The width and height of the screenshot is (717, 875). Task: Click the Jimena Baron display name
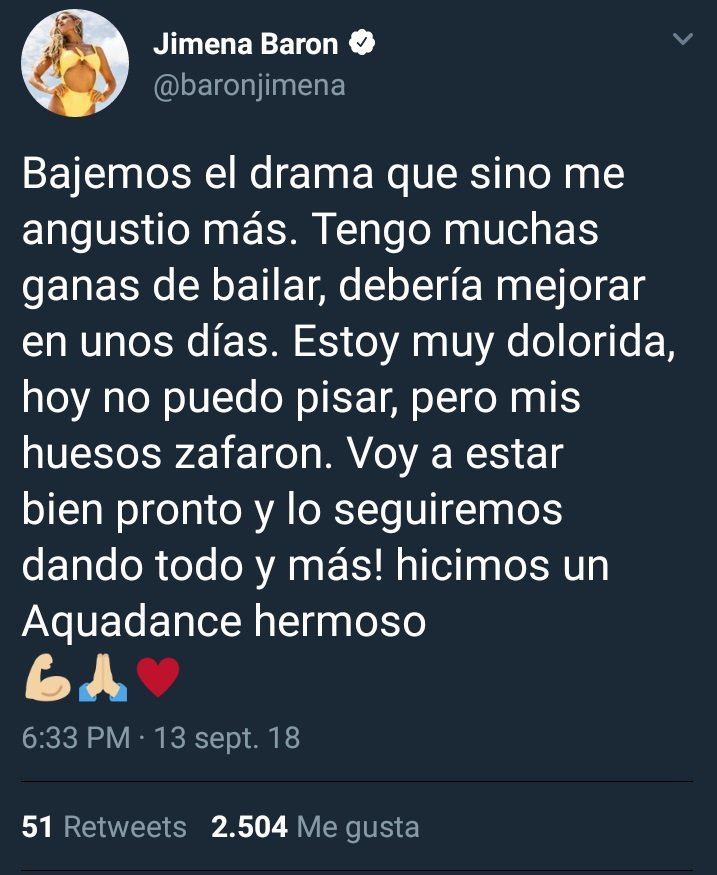click(x=246, y=44)
